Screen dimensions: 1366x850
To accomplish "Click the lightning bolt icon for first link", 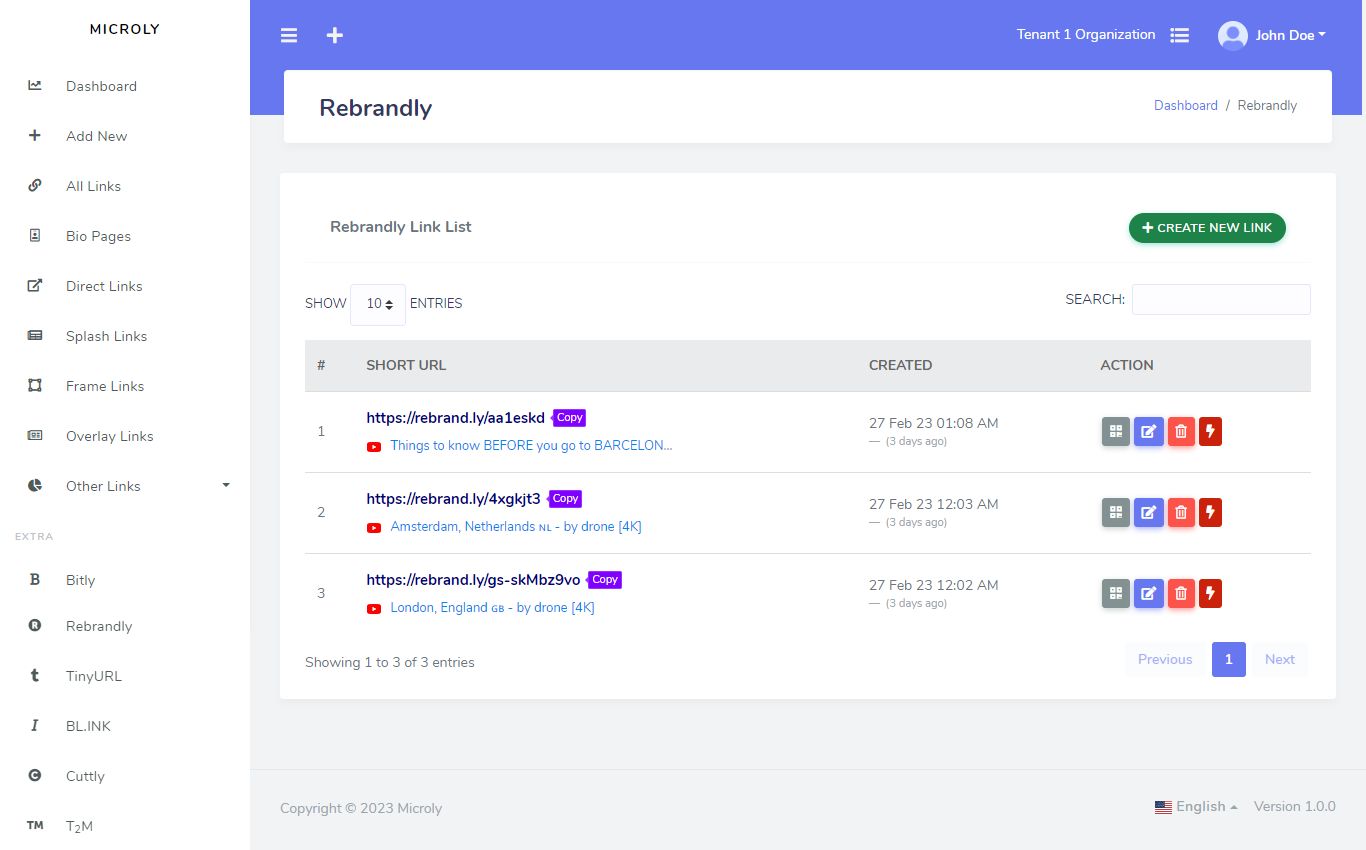I will (1210, 432).
